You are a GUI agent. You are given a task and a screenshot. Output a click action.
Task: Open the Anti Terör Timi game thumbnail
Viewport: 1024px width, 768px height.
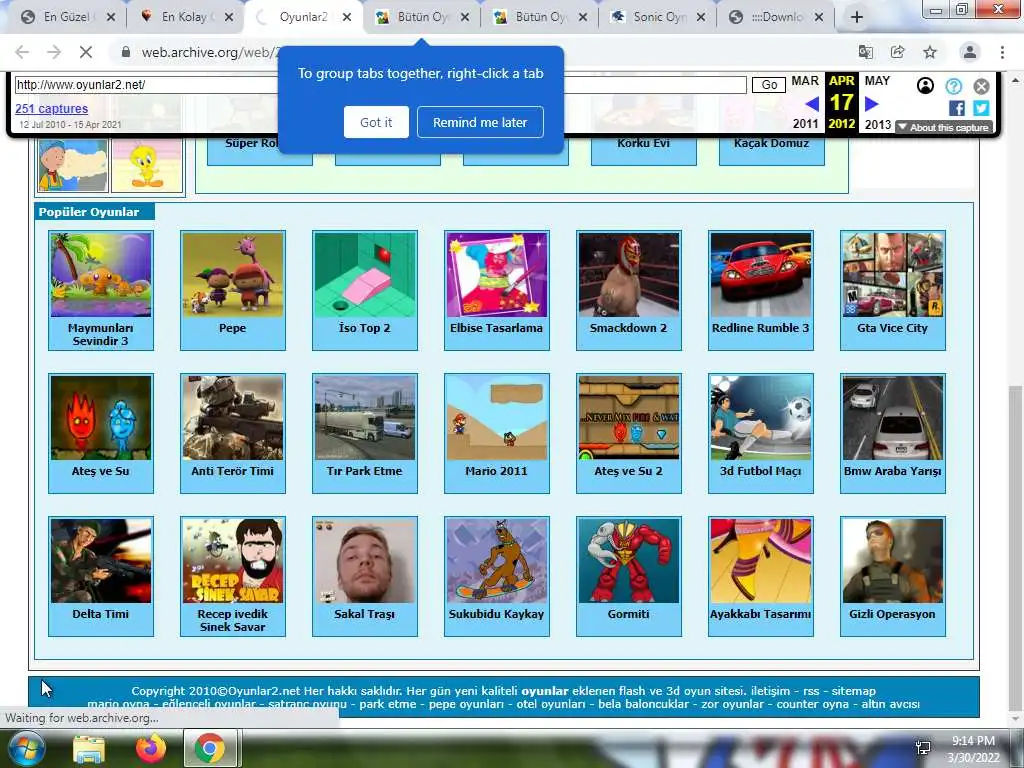tap(233, 418)
